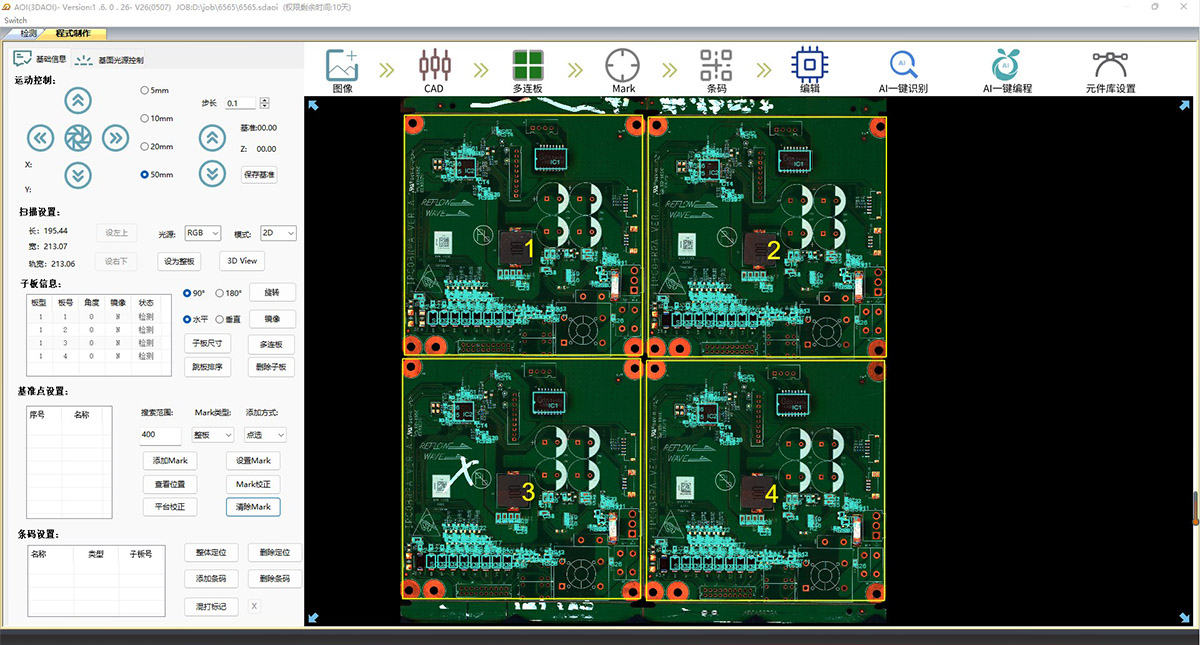The width and height of the screenshot is (1200, 645).
Task: Open the 模式 2D mode dropdown
Action: coord(277,233)
